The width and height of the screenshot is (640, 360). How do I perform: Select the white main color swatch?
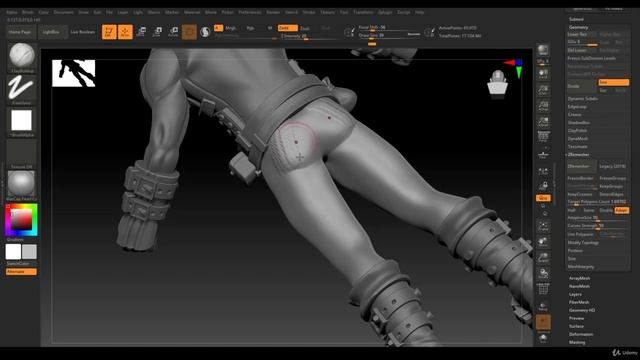[13, 252]
